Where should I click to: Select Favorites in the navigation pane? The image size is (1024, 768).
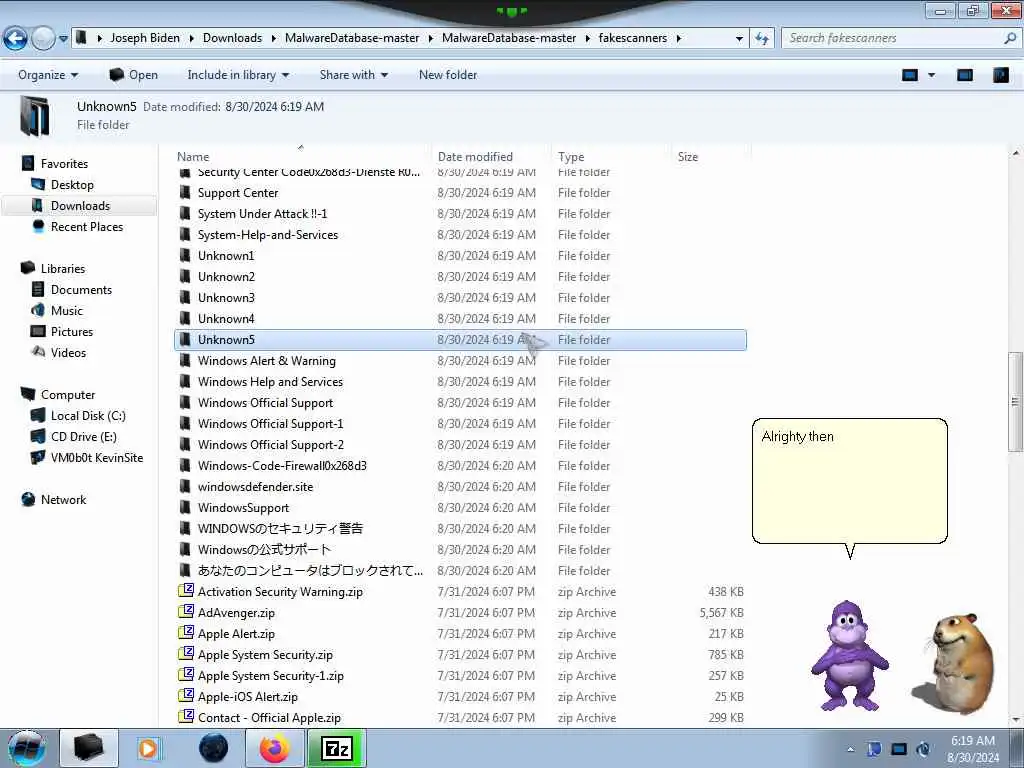(x=64, y=164)
